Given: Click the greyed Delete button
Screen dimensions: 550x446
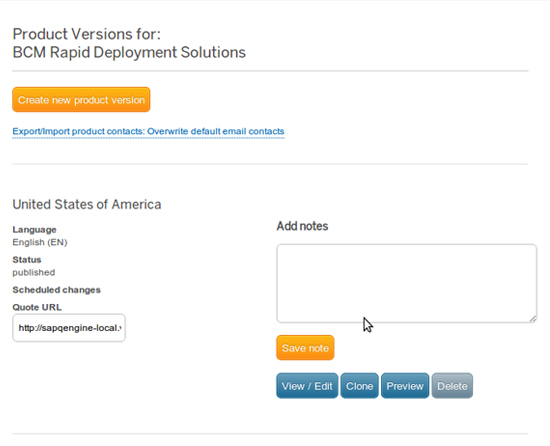Looking at the screenshot, I should (452, 386).
